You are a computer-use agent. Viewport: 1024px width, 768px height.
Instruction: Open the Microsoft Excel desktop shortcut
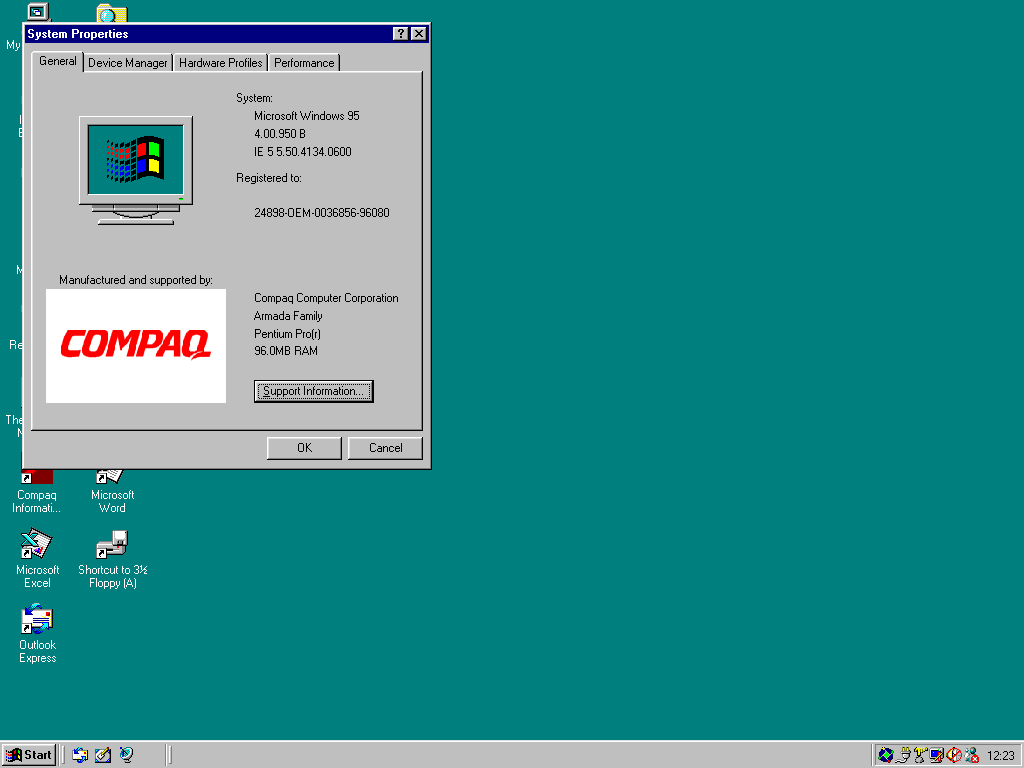37,559
